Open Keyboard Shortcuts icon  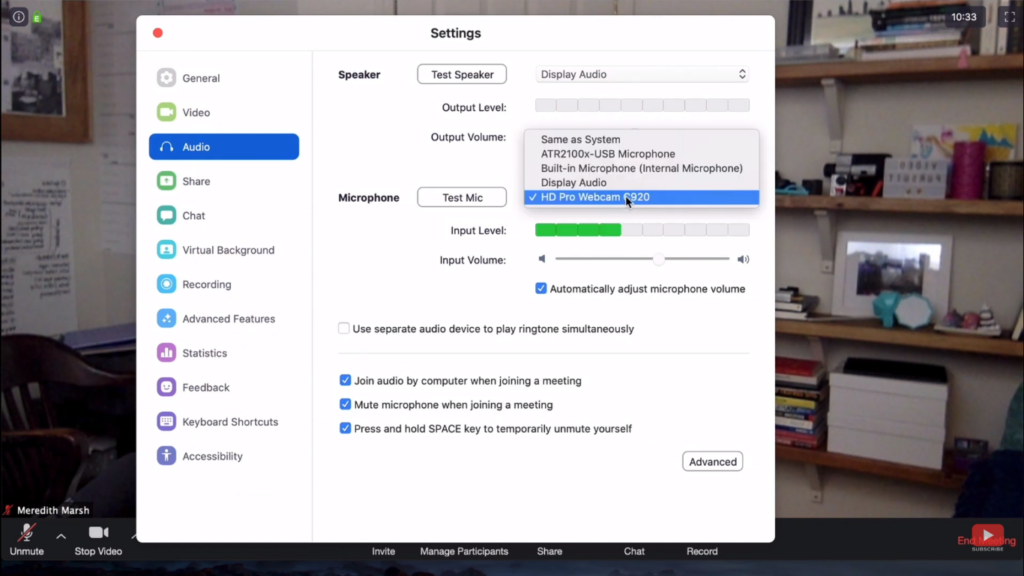167,421
